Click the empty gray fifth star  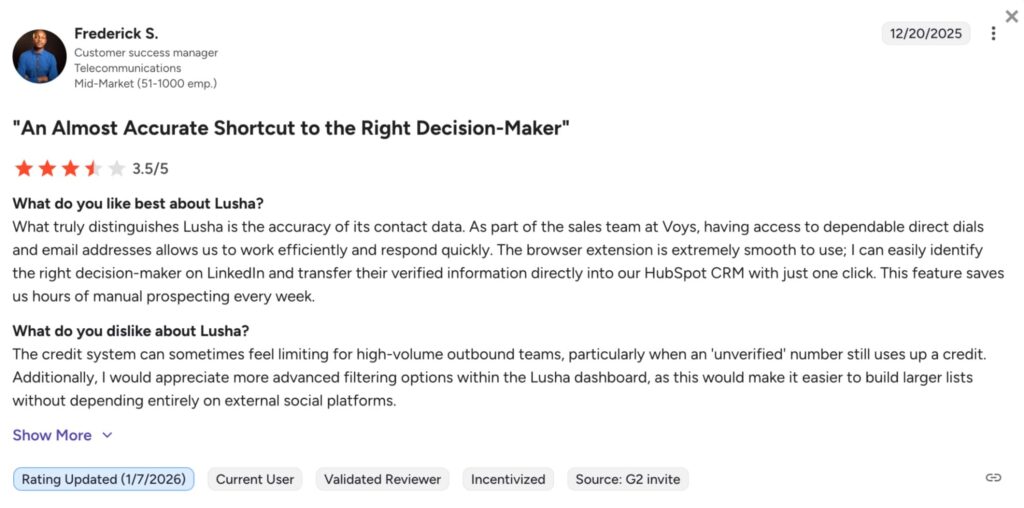116,168
